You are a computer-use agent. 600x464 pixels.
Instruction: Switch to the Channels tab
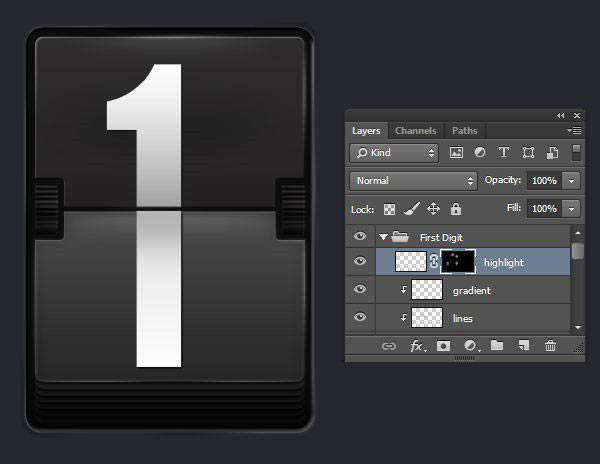415,131
